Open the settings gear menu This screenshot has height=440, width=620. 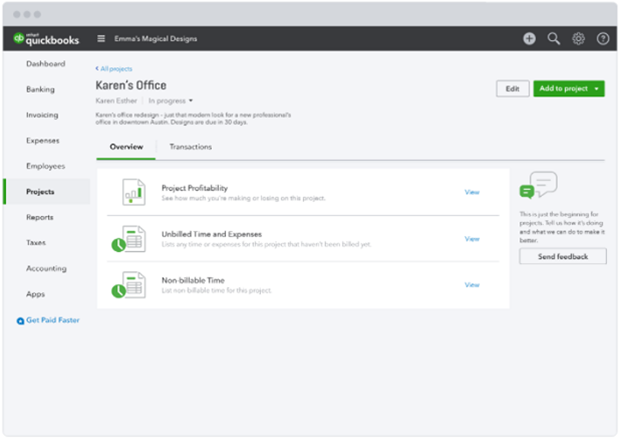point(578,38)
